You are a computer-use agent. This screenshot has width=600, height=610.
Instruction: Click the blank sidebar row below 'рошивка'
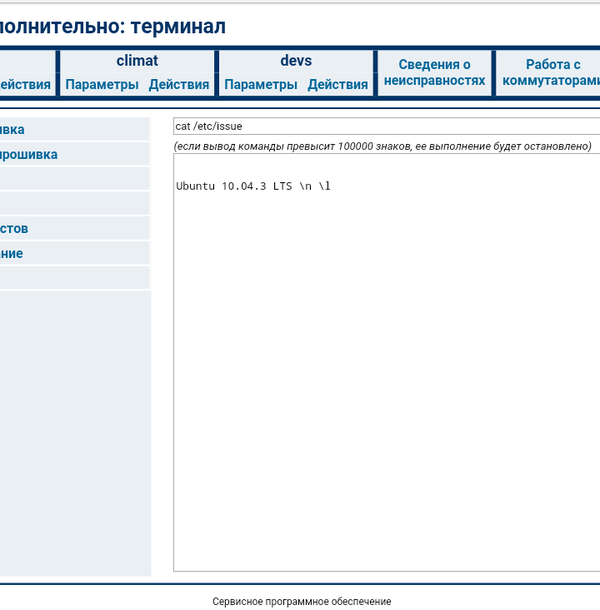tap(75, 179)
